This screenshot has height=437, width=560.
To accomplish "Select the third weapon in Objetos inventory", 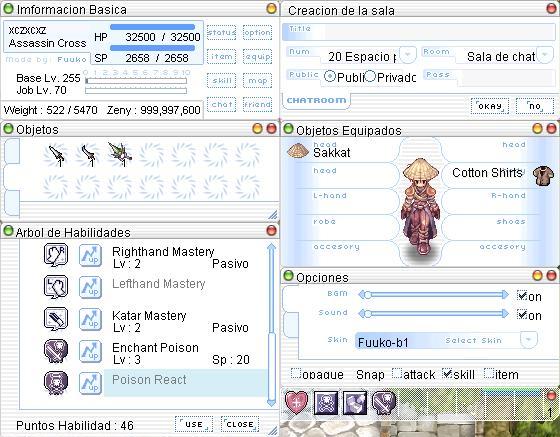I will tap(120, 155).
